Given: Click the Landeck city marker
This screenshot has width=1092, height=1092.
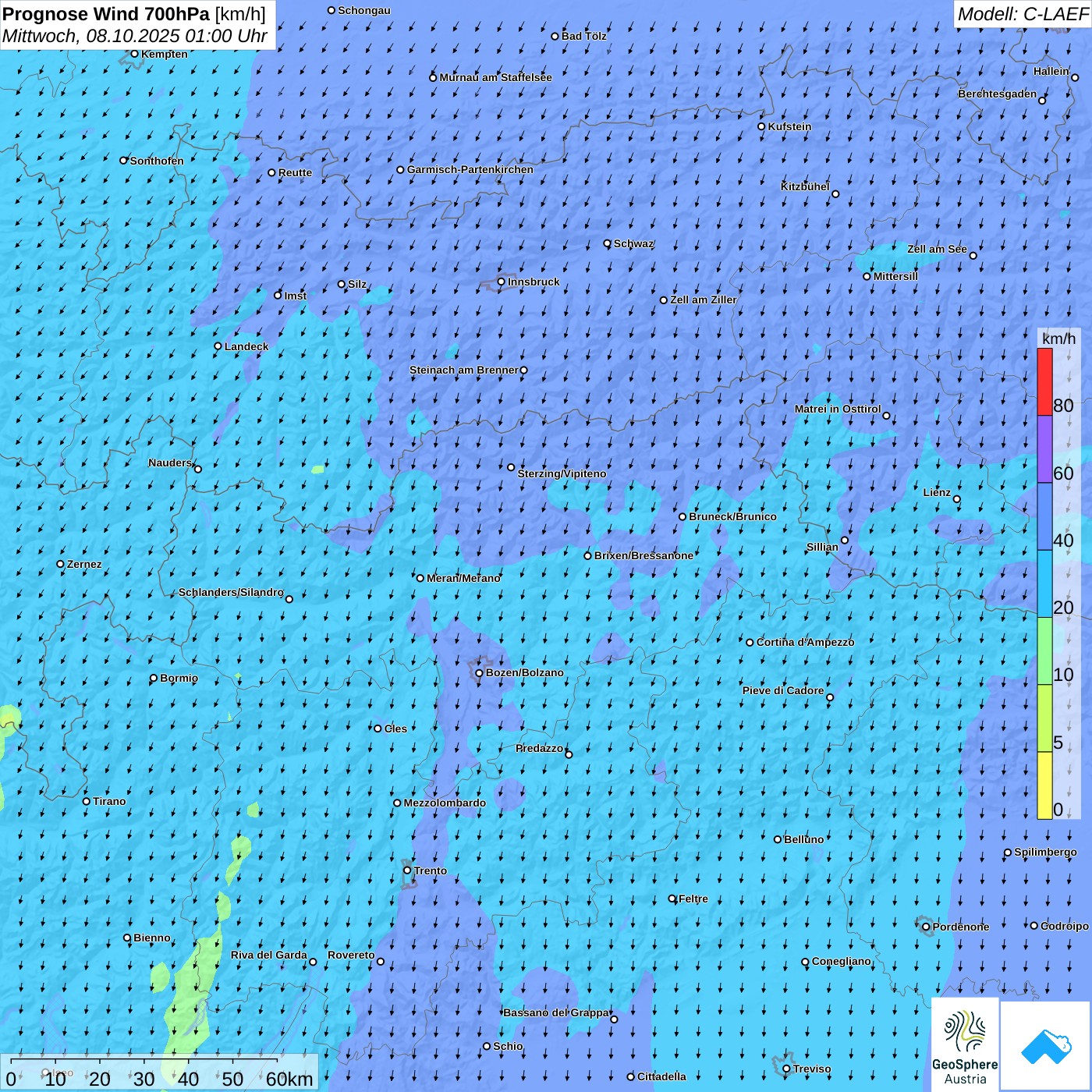Looking at the screenshot, I should point(218,346).
